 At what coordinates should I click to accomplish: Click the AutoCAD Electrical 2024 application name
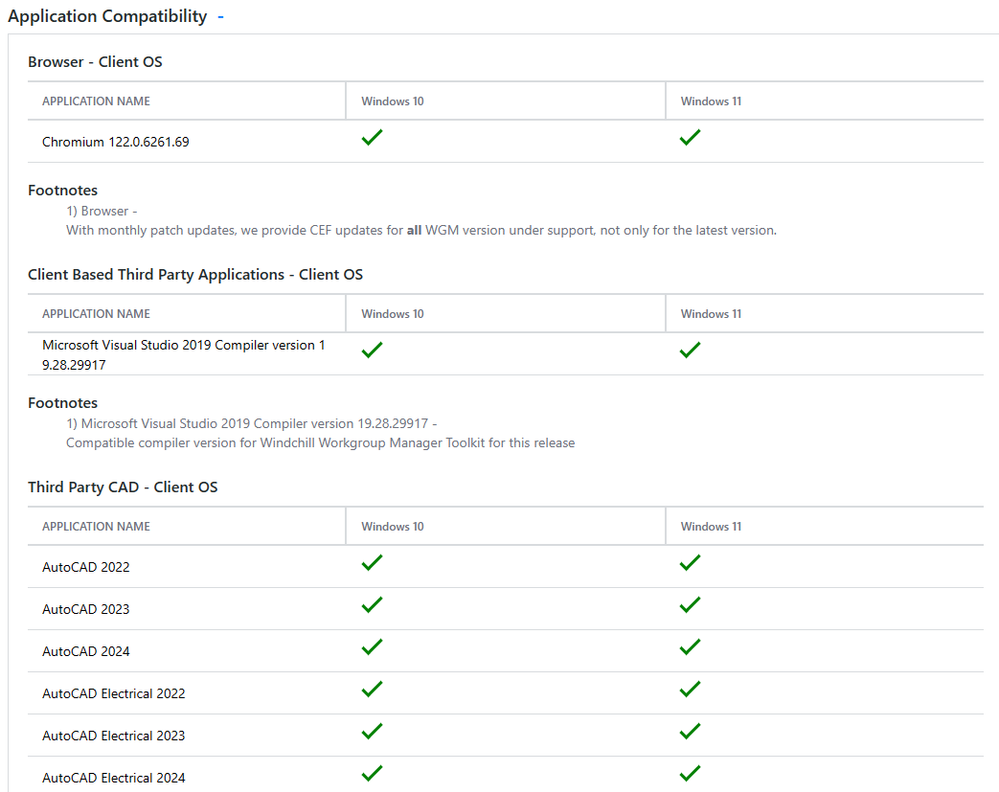pyautogui.click(x=113, y=778)
